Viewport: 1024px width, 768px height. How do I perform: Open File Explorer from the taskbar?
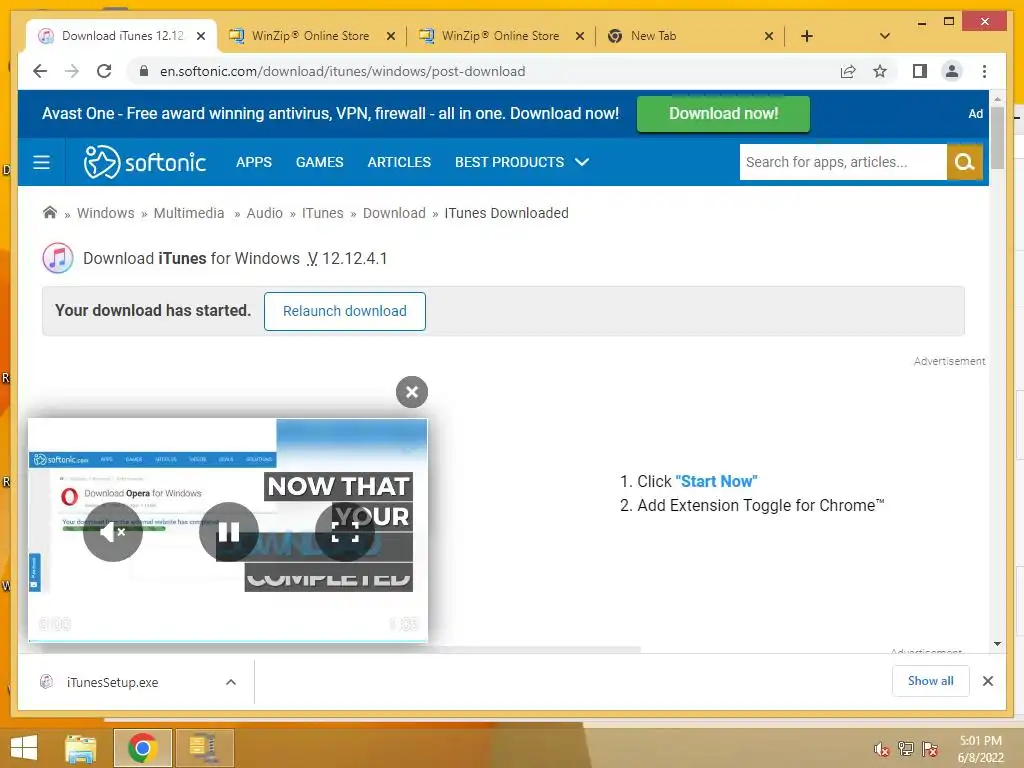point(81,748)
